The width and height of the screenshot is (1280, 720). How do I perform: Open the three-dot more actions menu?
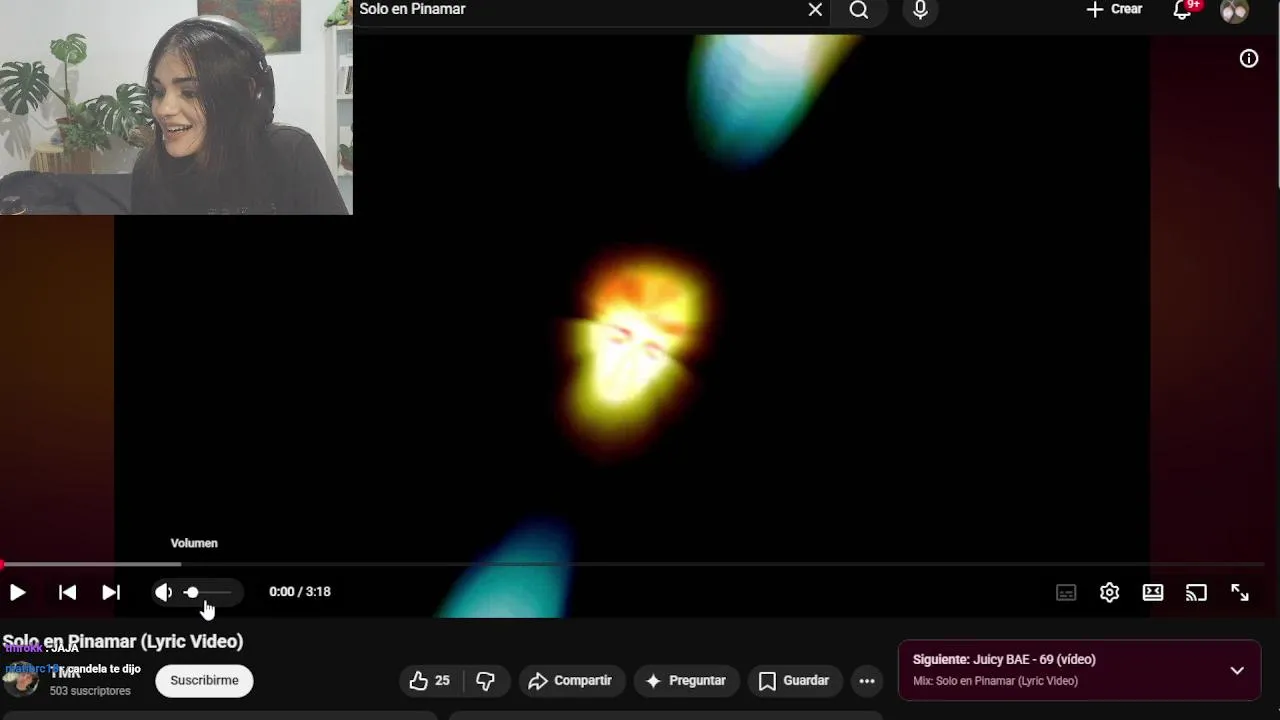(x=867, y=681)
